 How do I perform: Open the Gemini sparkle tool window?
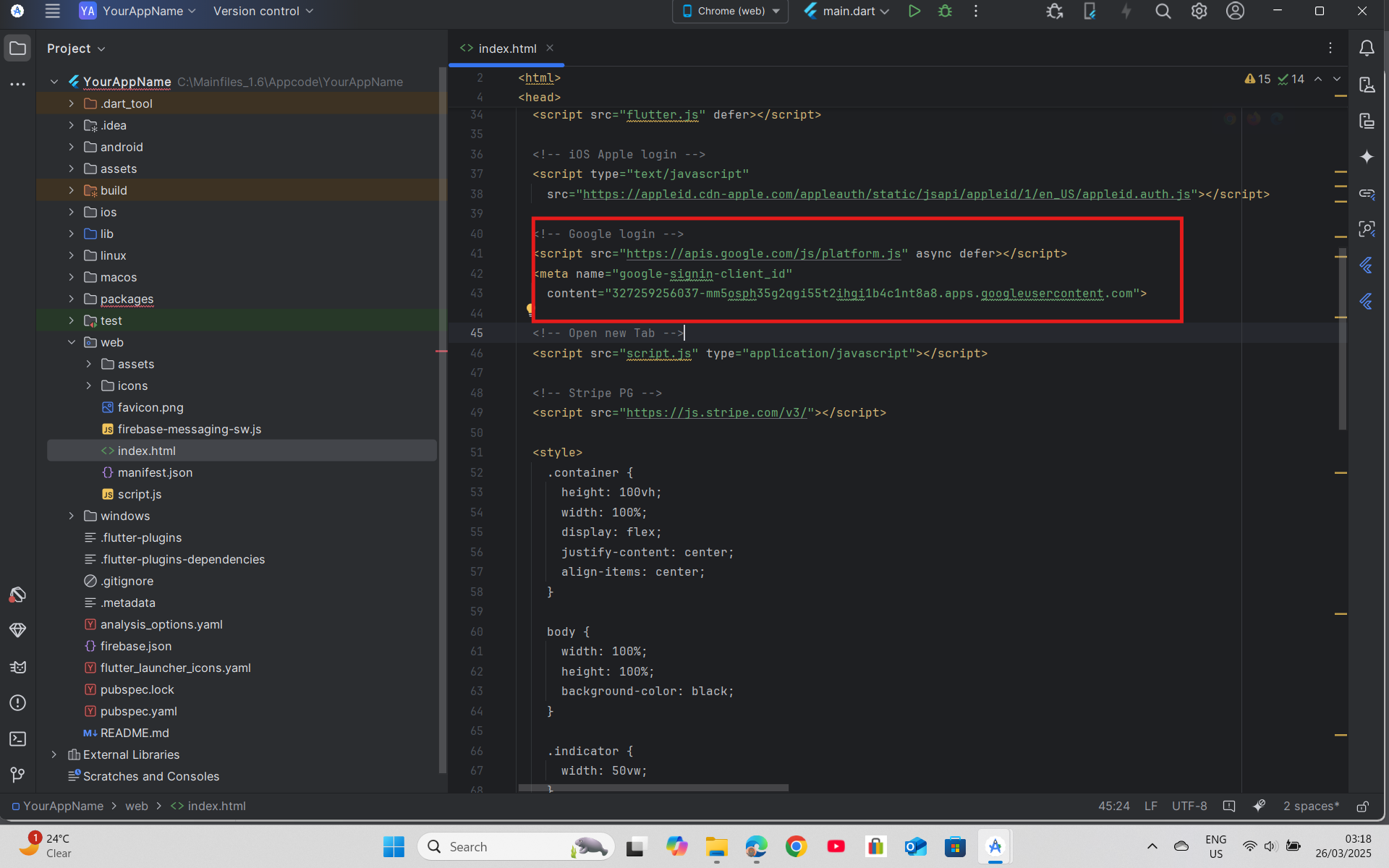coord(1367,157)
